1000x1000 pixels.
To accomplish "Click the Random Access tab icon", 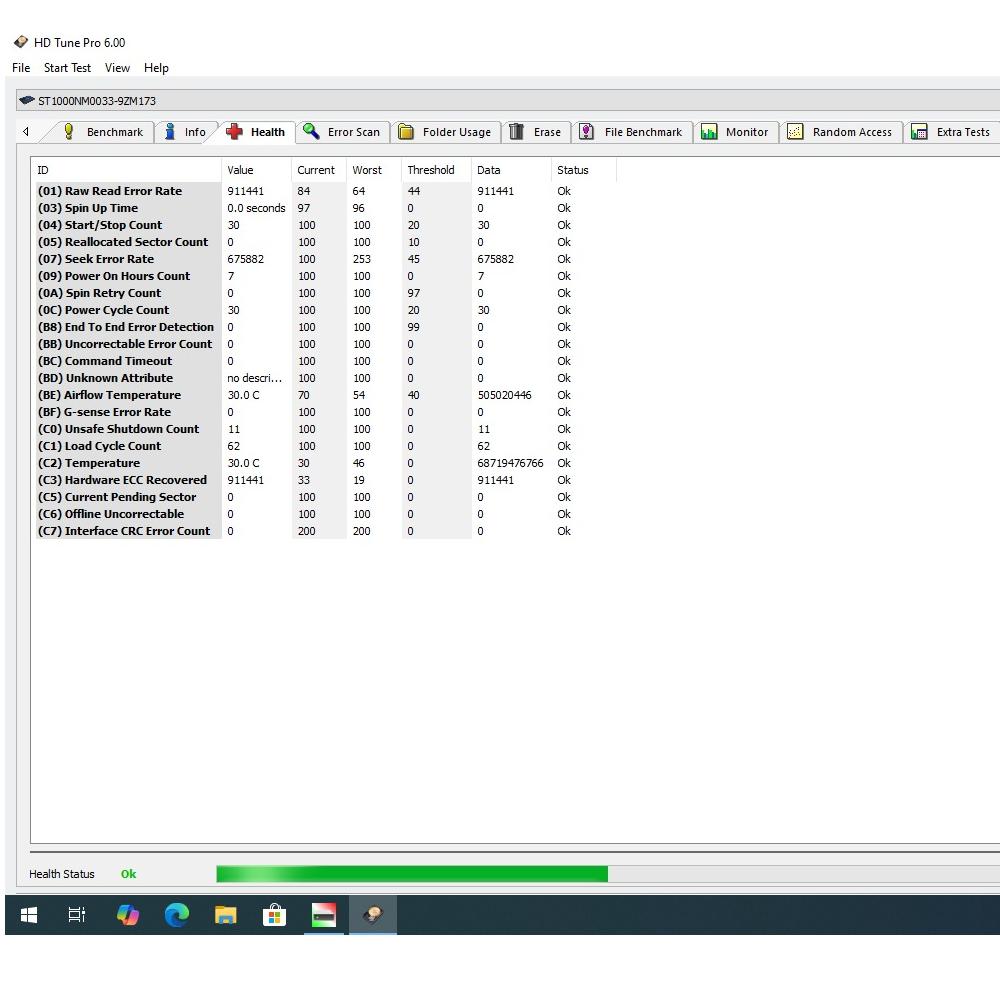I will pos(795,131).
